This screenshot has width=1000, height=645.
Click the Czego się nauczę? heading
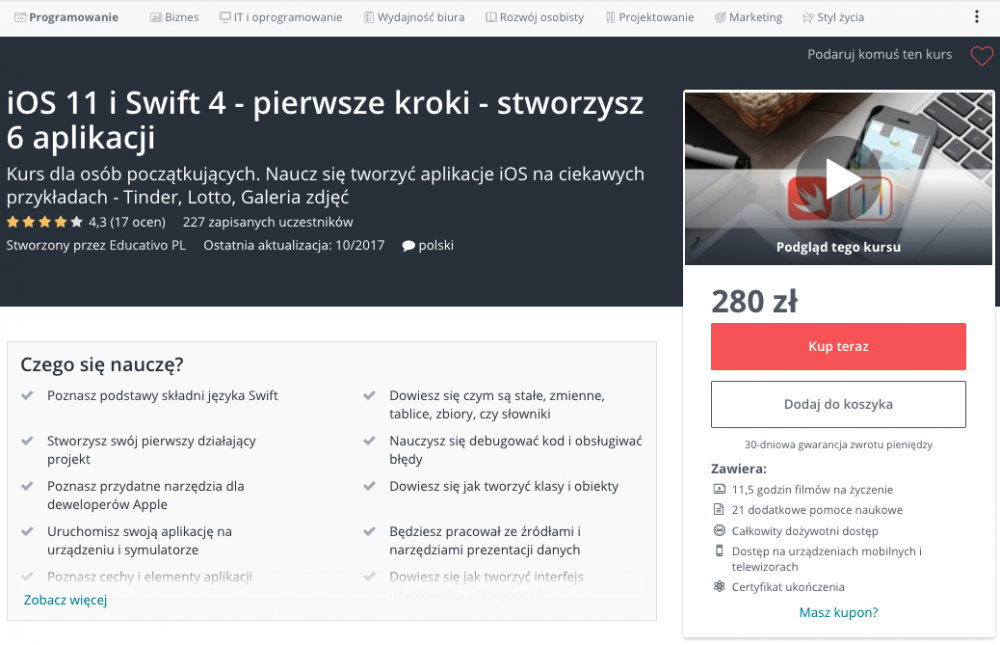(102, 364)
